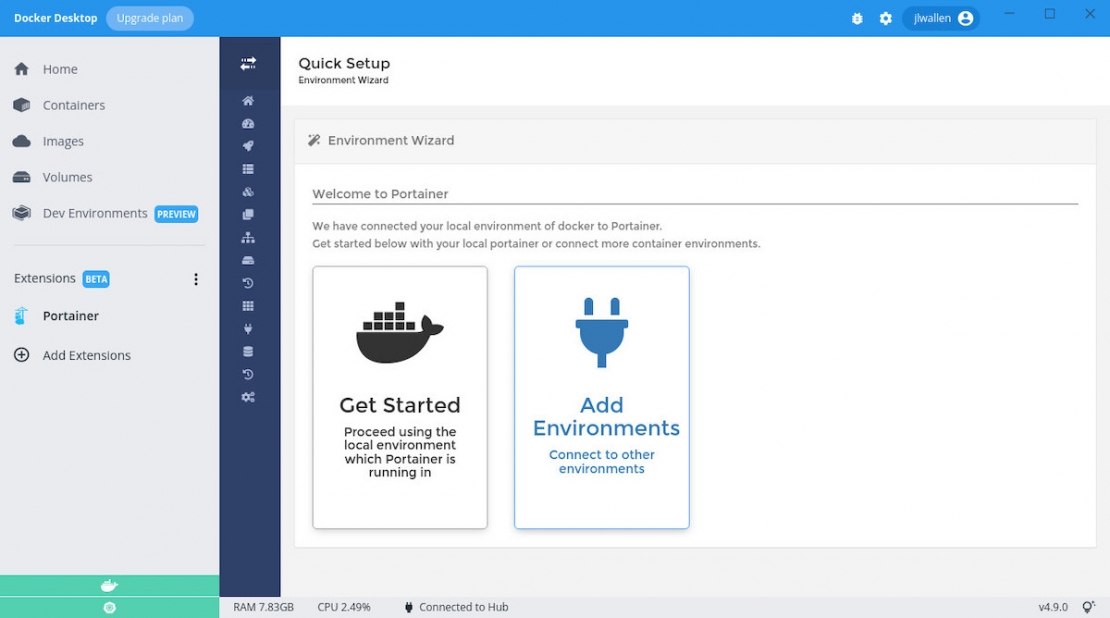Open Portainer settings via the gears icon
This screenshot has width=1110, height=618.
point(248,397)
